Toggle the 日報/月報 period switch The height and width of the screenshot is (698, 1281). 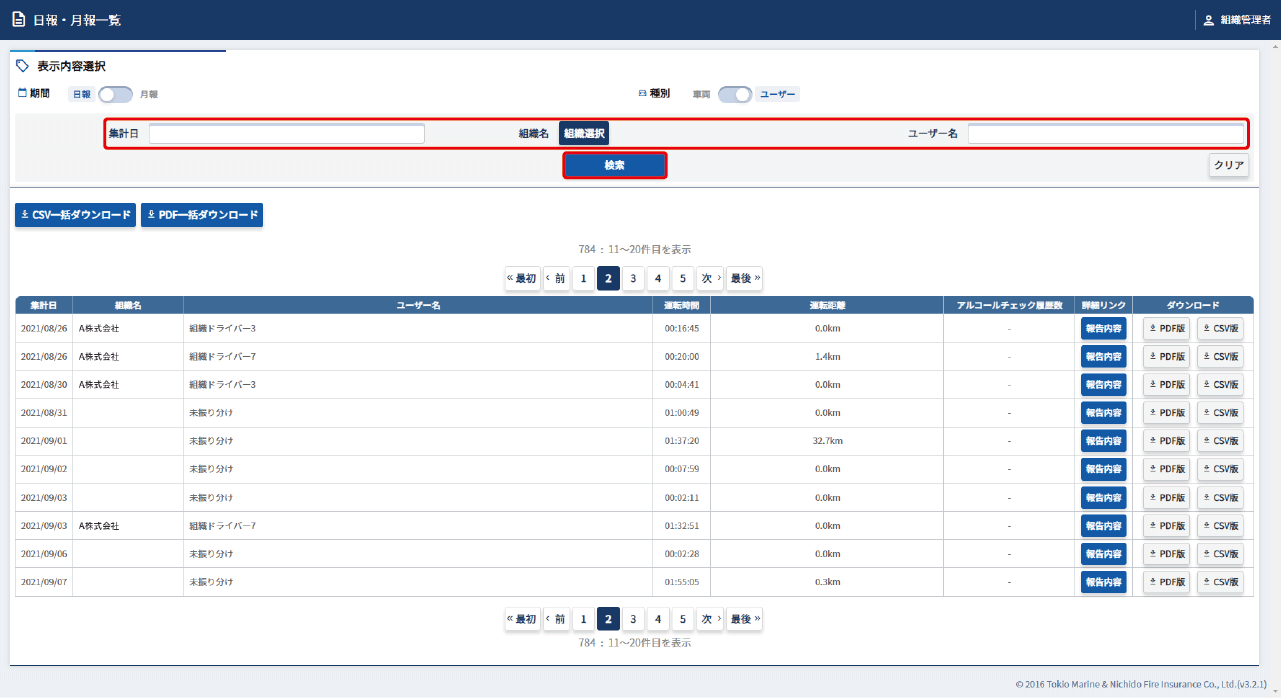[115, 95]
